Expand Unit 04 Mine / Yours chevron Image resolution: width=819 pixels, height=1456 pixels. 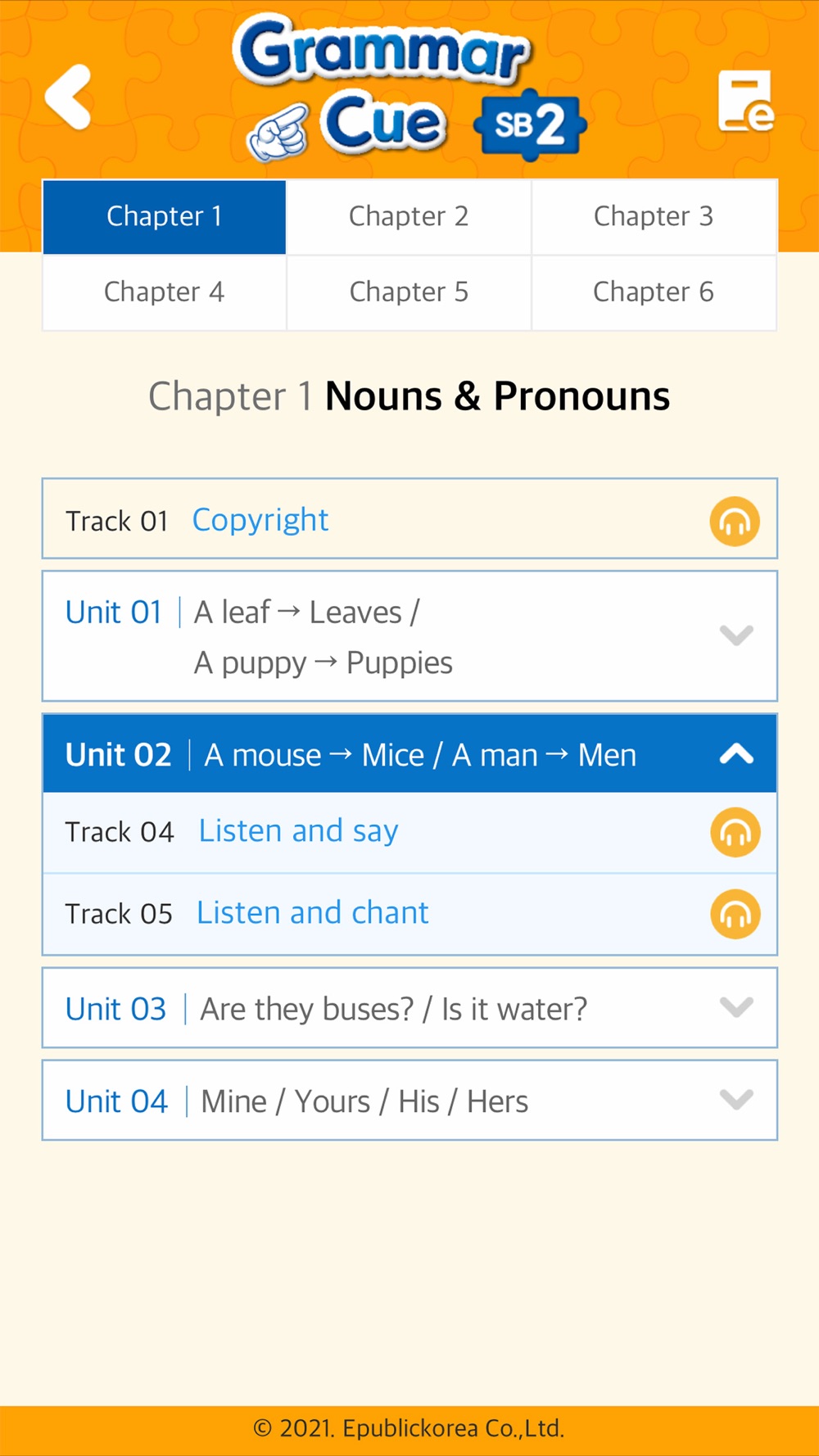tap(736, 1100)
